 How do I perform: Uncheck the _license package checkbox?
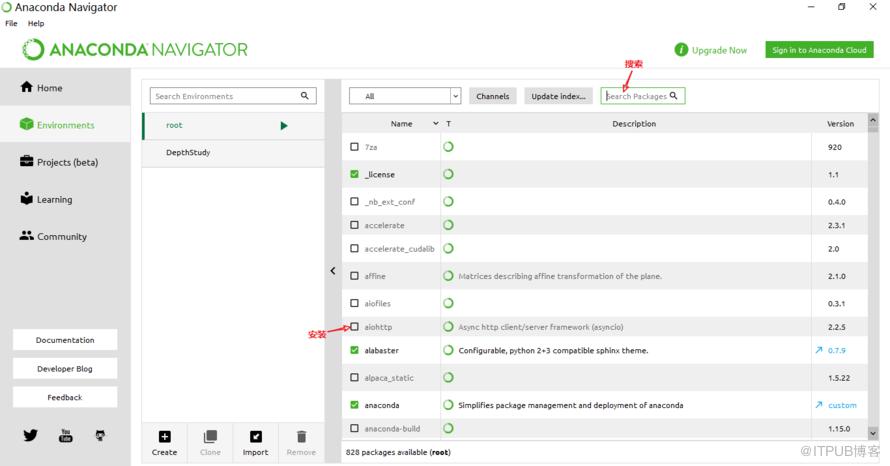(355, 174)
